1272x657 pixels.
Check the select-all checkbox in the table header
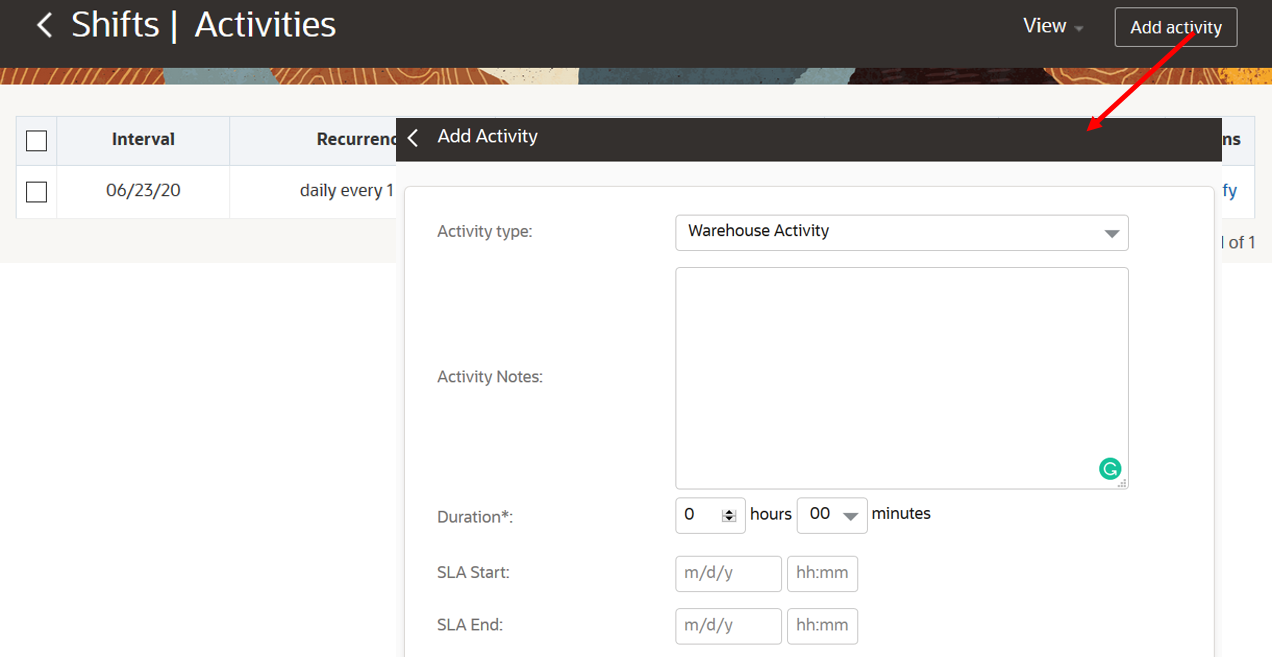point(36,140)
